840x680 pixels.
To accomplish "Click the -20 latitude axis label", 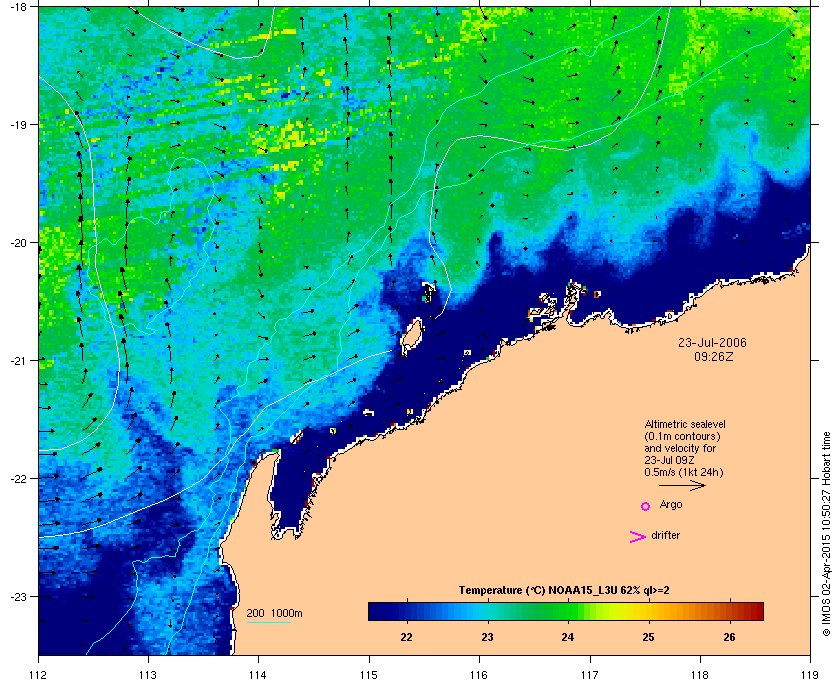I will click(17, 243).
